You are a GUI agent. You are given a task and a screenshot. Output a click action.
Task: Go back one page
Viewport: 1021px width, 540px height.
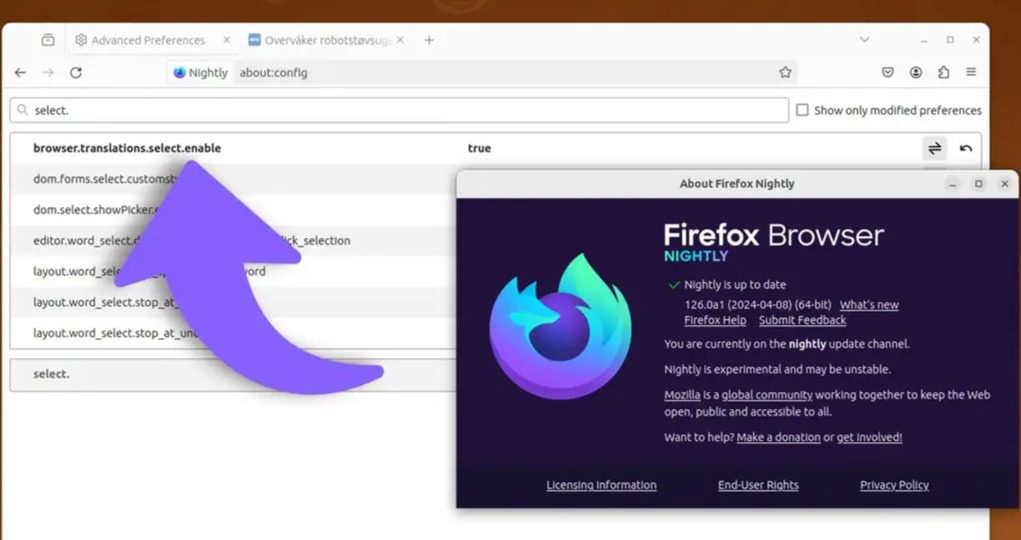(x=20, y=73)
